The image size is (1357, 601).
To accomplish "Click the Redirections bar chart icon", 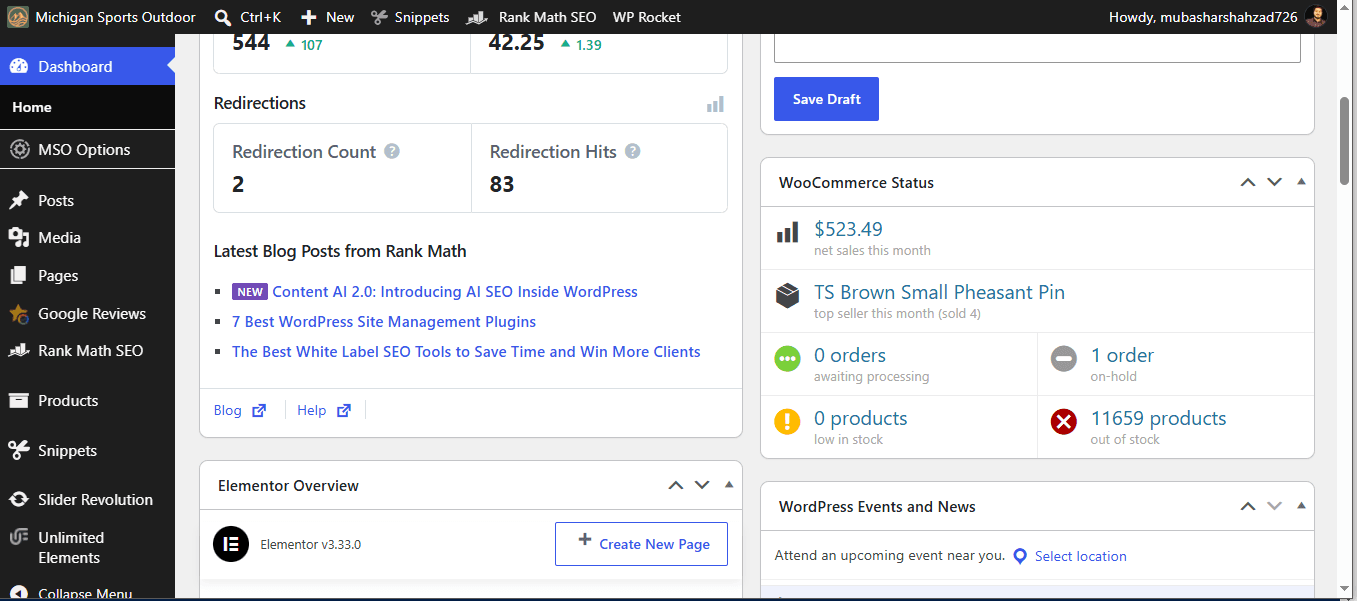I will pyautogui.click(x=715, y=104).
